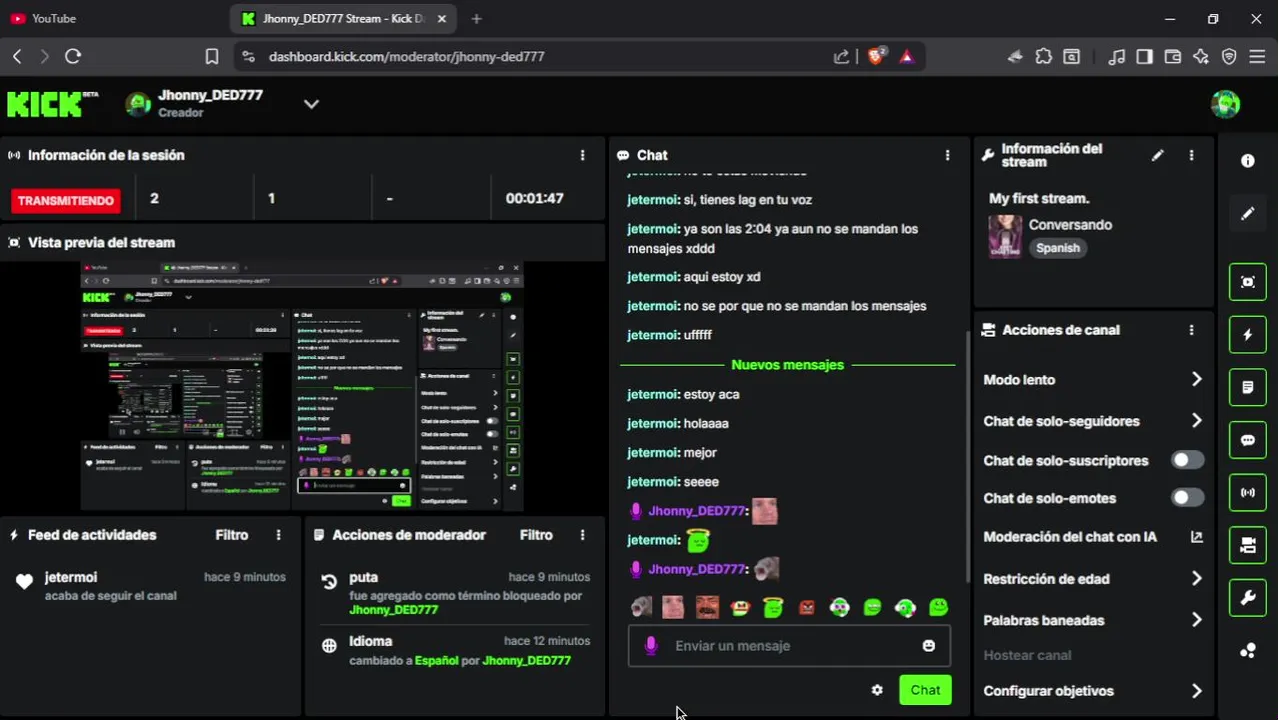Click the three-circles sidebar icon at bottom
The image size is (1278, 720).
[1248, 651]
